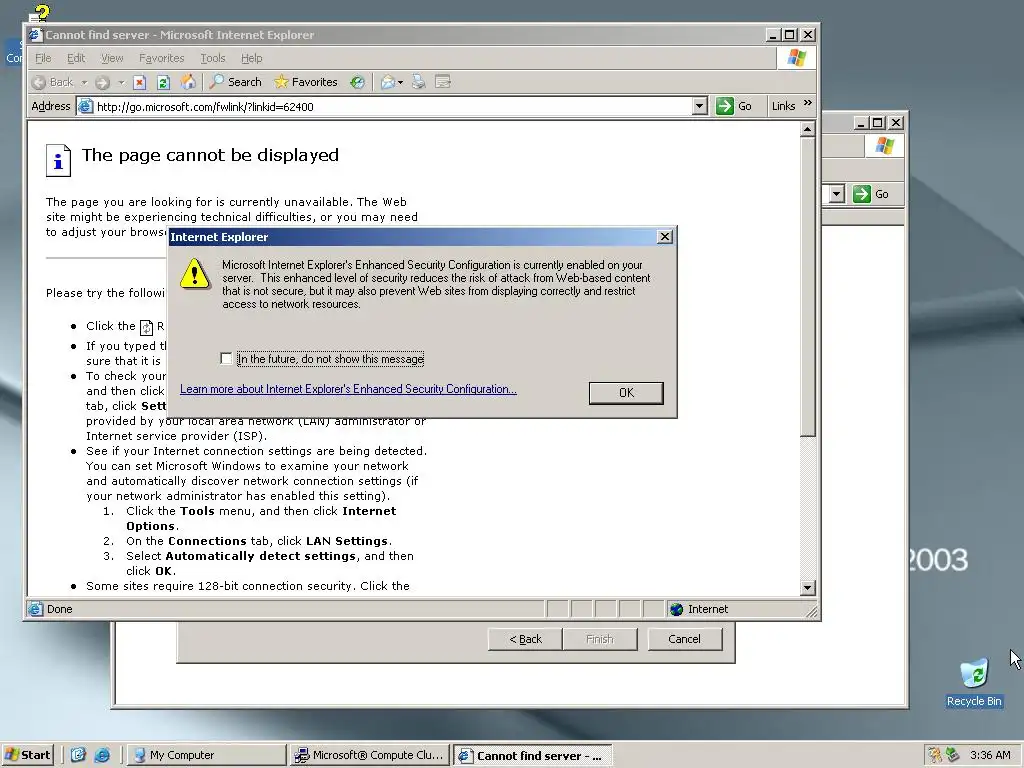Click the Cannot find server taskbar item

(x=532, y=755)
